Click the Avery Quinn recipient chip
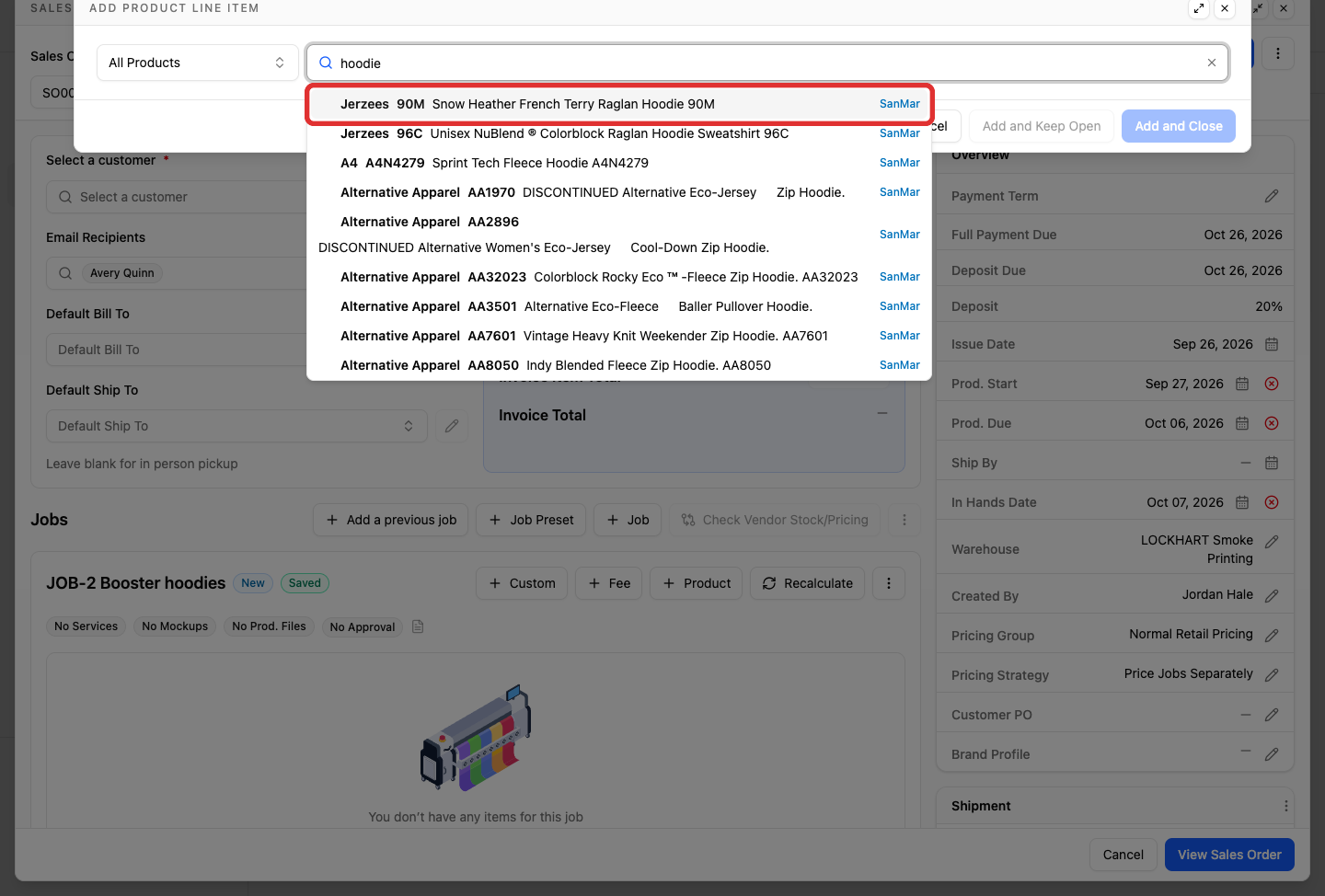The height and width of the screenshot is (896, 1325). [122, 273]
